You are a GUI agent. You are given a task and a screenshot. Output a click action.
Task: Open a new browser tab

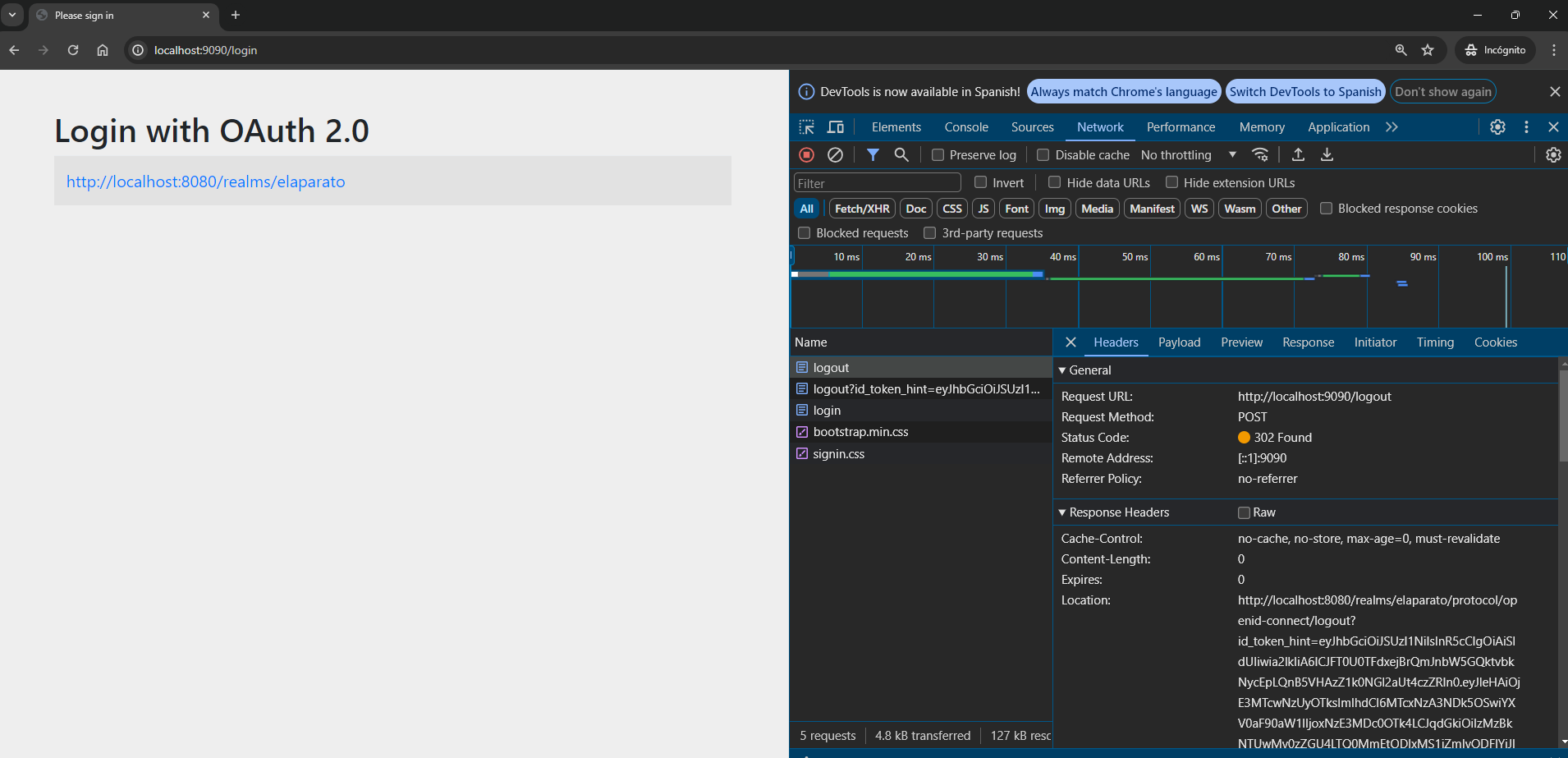pyautogui.click(x=236, y=15)
